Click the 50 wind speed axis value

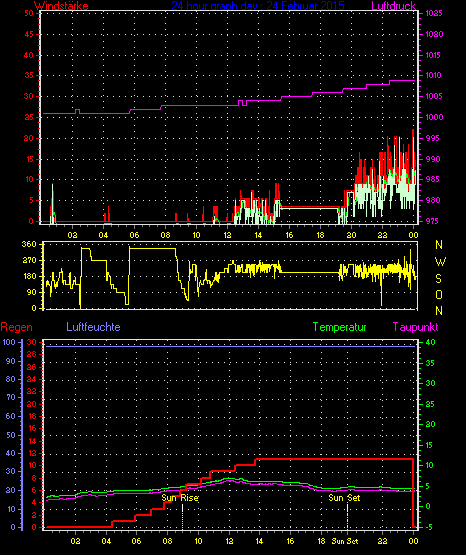point(29,13)
